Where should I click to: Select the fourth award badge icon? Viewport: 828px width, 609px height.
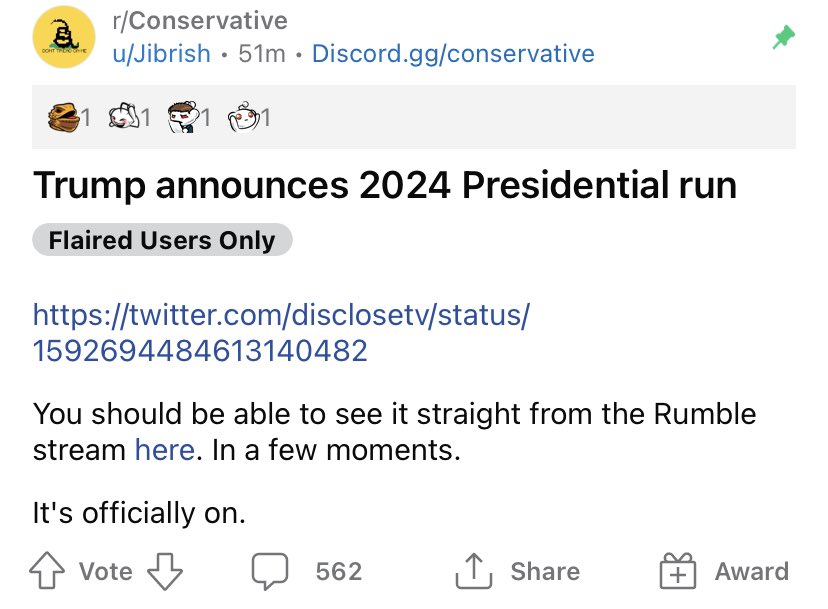[244, 117]
